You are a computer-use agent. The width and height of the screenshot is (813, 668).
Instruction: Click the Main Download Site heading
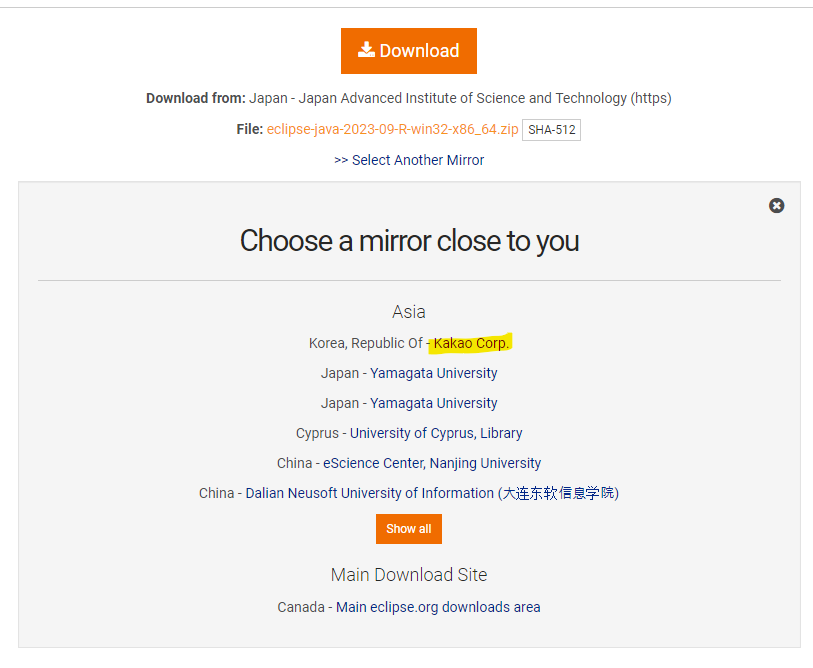tap(409, 575)
